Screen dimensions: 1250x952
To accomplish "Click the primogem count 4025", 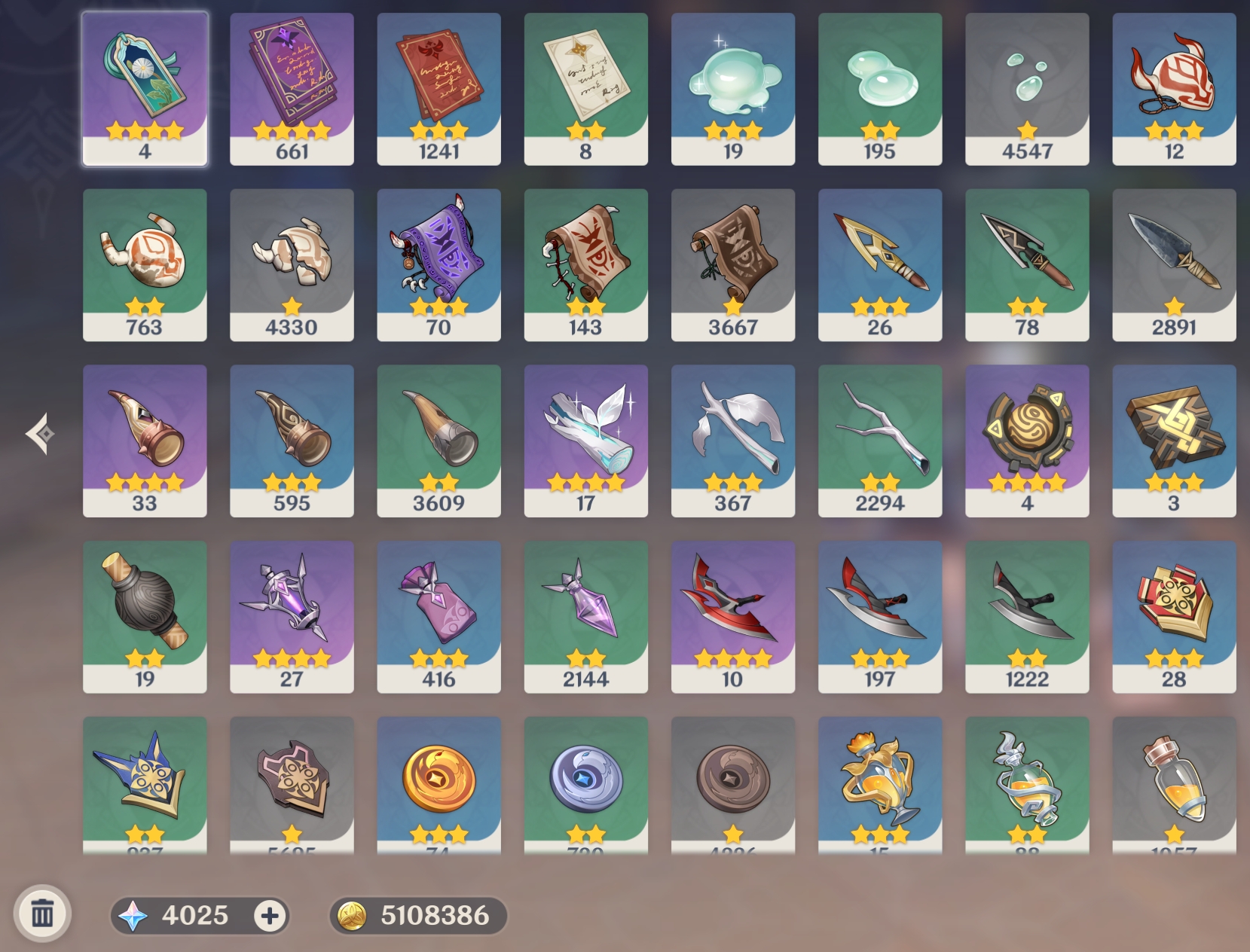I will (194, 916).
